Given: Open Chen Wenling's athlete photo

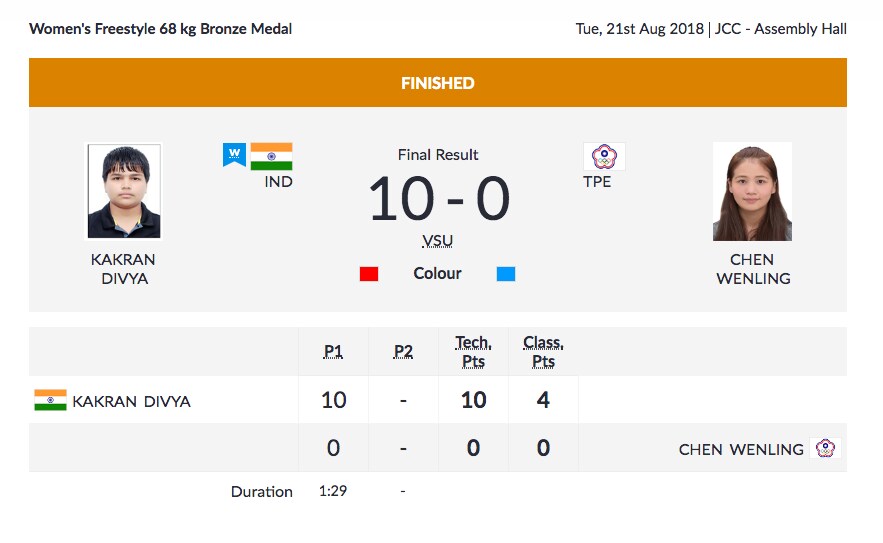Looking at the screenshot, I should click(x=752, y=192).
